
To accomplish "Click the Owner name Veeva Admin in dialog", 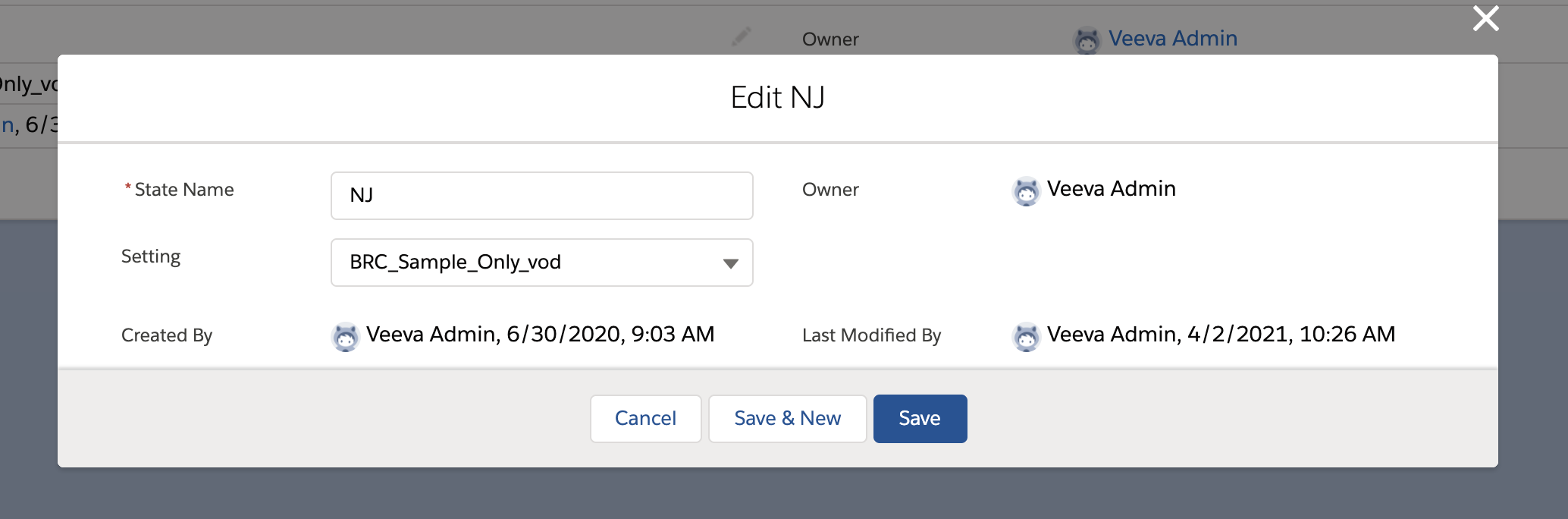I will coord(1111,189).
